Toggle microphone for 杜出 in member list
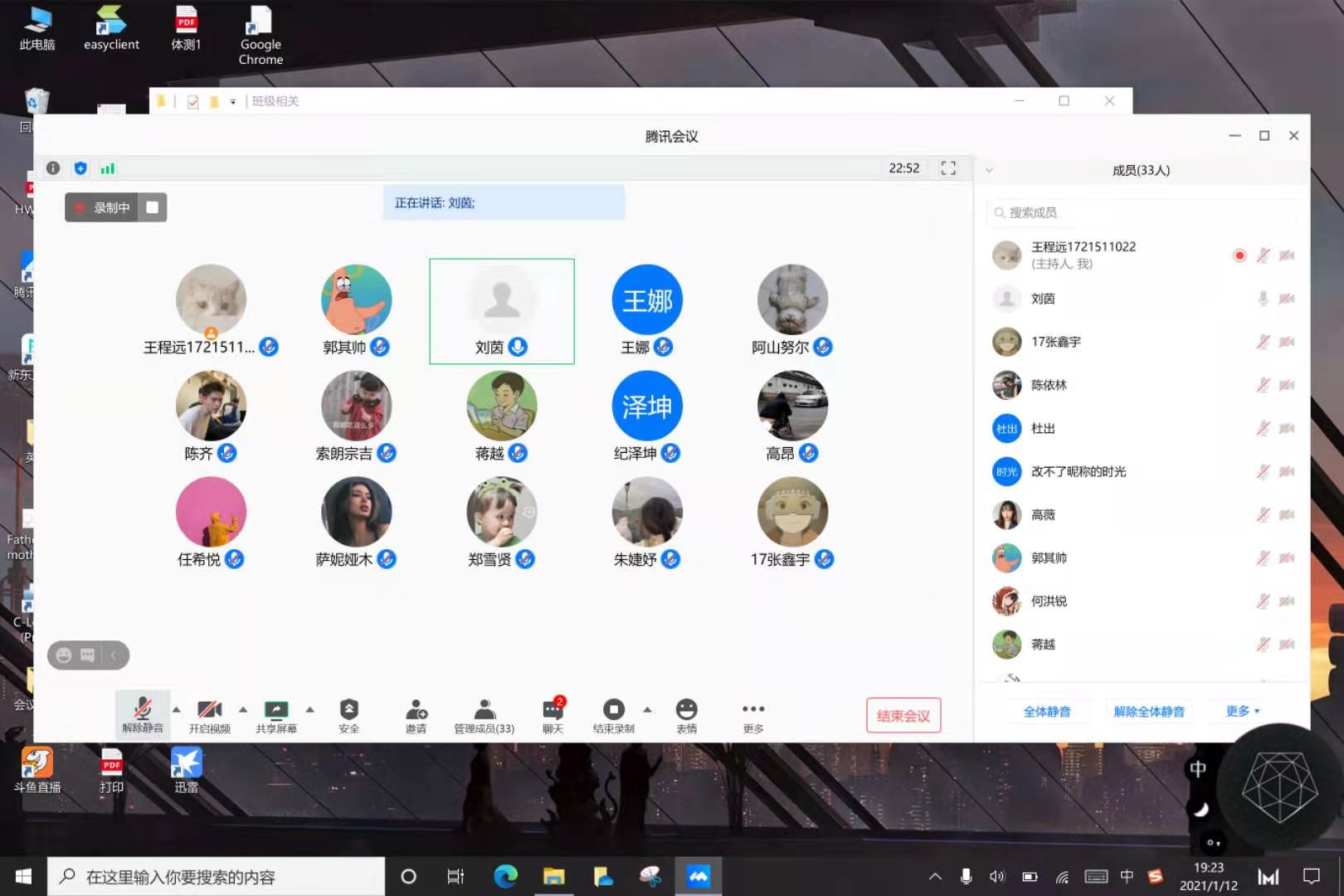 (1263, 428)
